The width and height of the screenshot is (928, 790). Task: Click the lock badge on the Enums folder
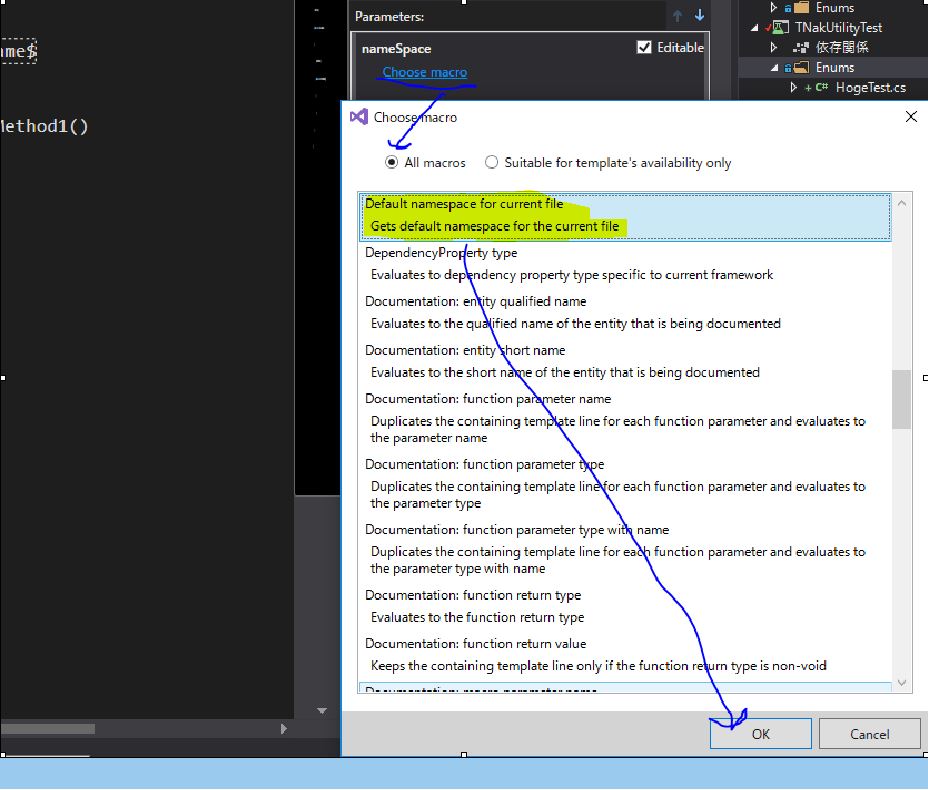(788, 67)
